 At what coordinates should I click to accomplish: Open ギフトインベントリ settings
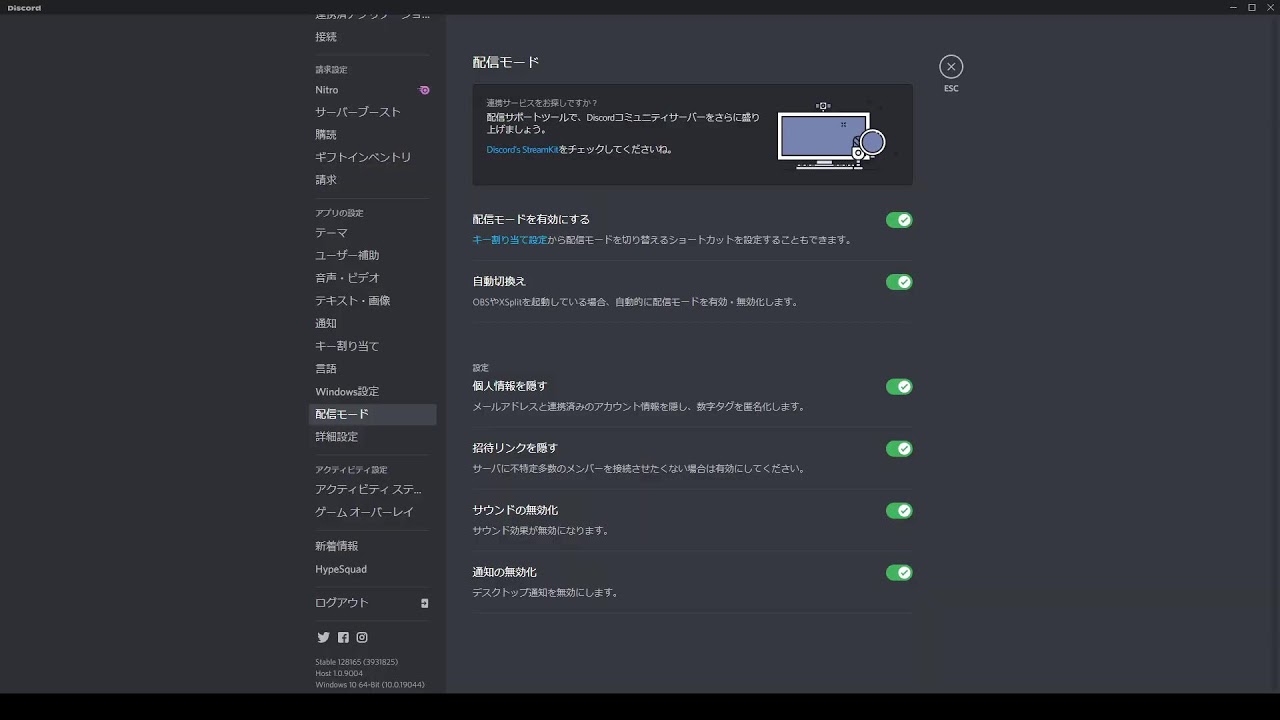[372, 157]
